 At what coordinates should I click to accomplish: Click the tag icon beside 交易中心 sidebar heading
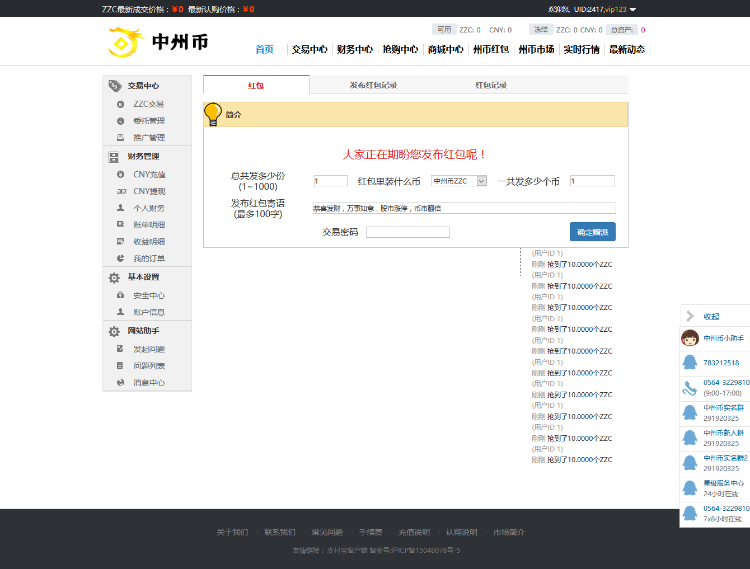[x=115, y=86]
